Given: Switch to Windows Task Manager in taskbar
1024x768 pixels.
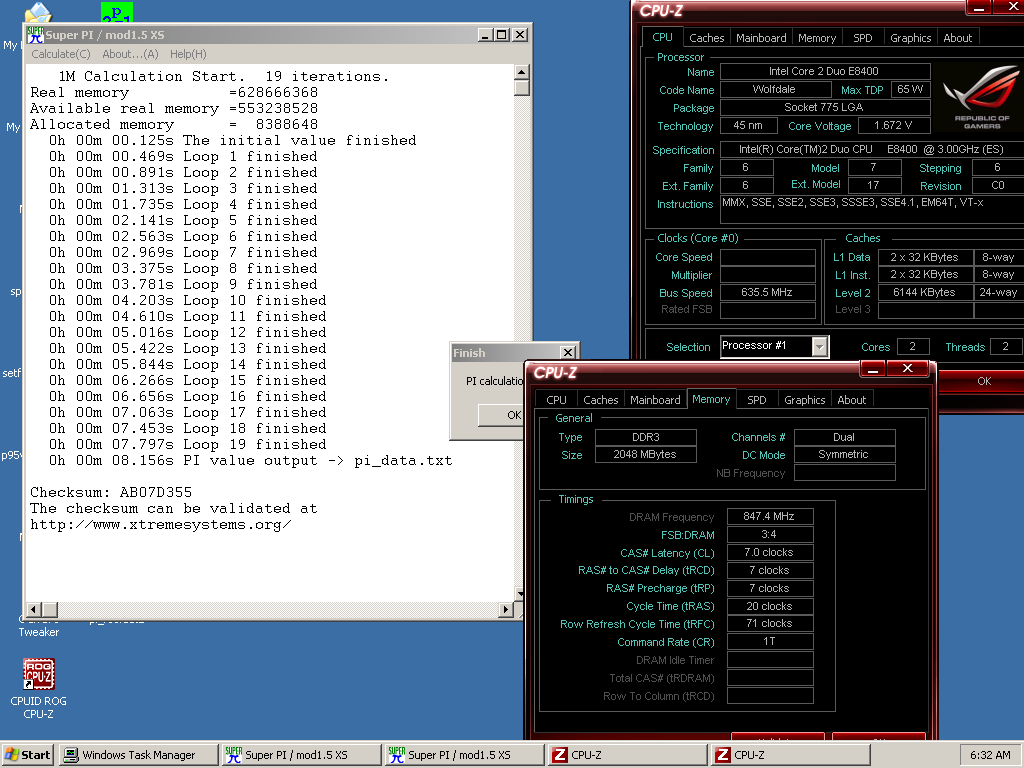Looking at the screenshot, I should click(138, 755).
